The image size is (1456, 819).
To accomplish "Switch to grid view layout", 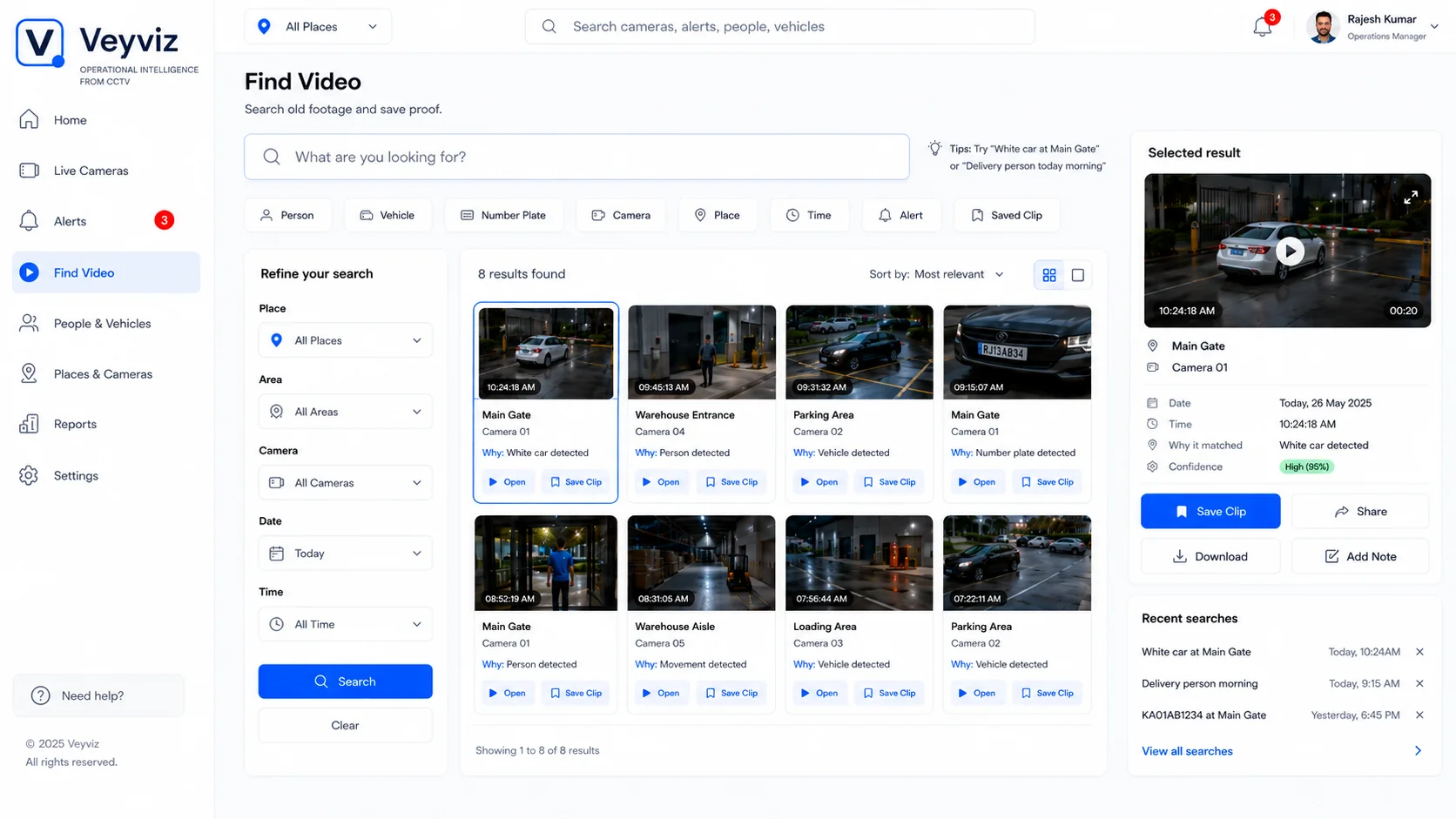I will point(1049,275).
